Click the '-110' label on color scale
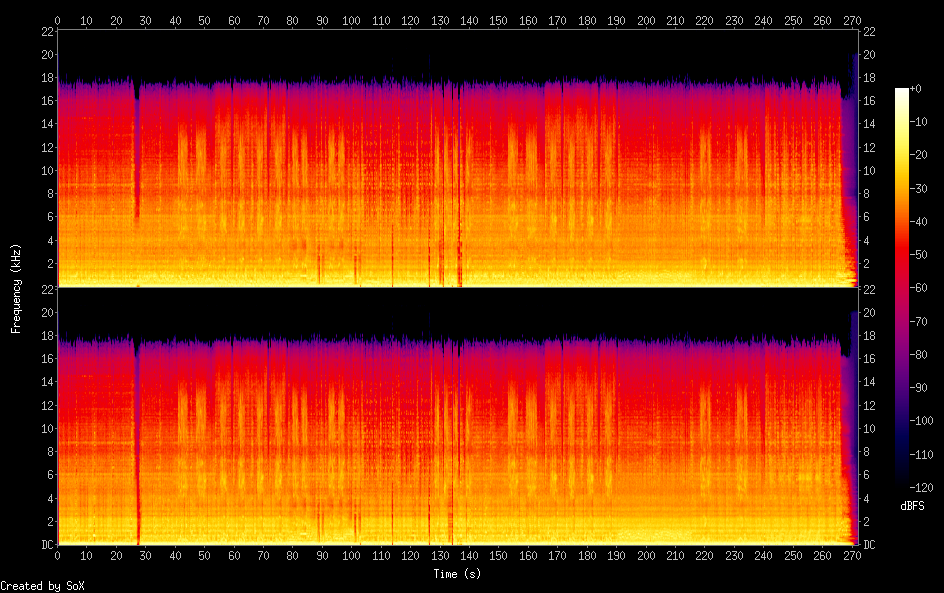 click(922, 455)
